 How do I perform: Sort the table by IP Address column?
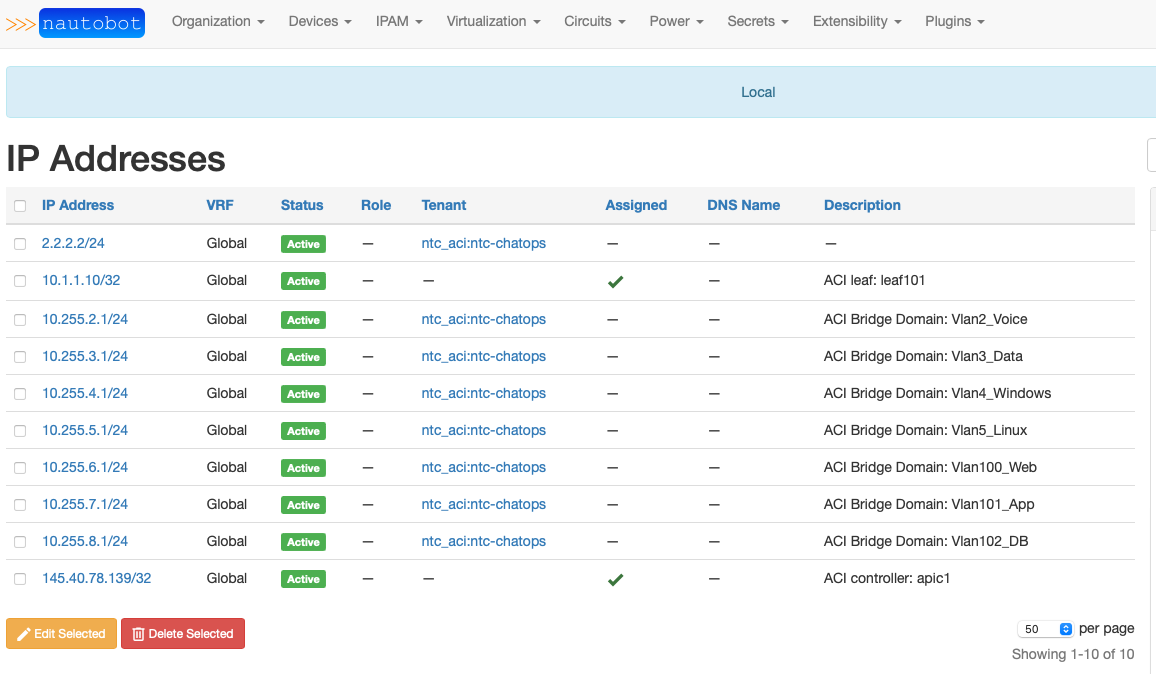pyautogui.click(x=77, y=204)
